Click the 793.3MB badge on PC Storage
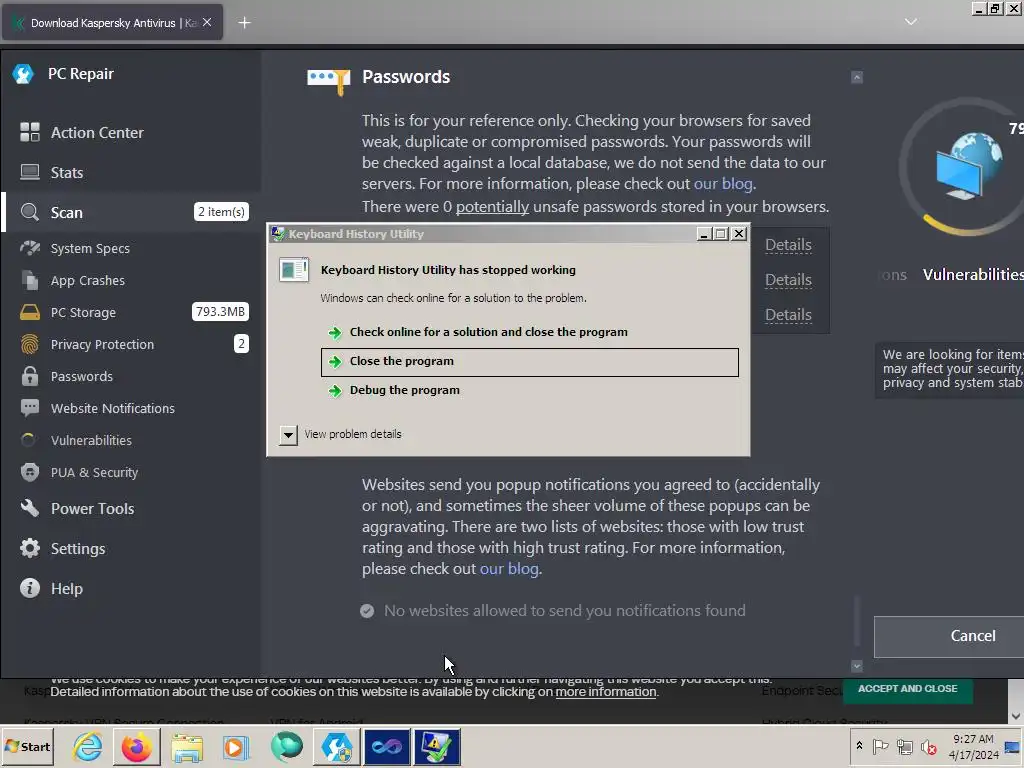 click(x=220, y=312)
